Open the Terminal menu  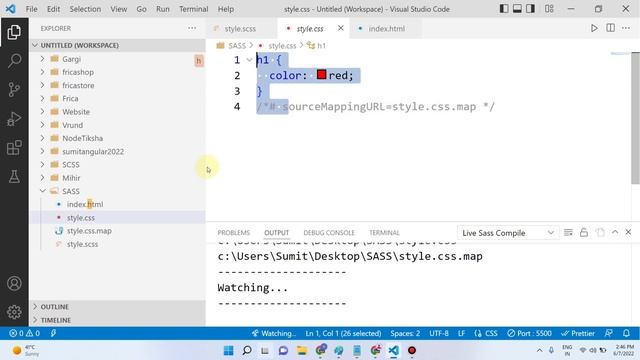[x=193, y=9]
